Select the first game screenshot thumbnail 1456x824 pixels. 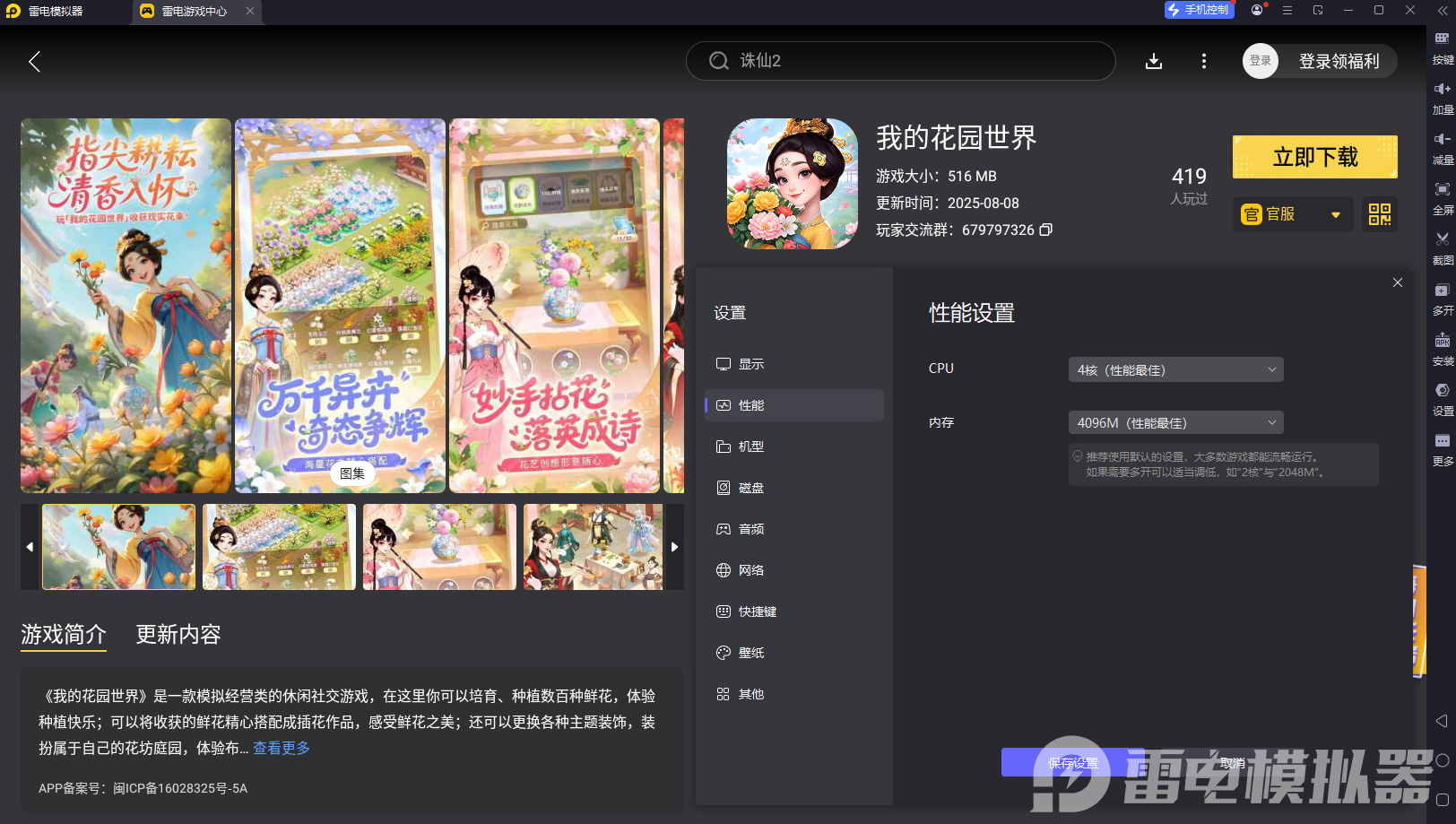[x=117, y=546]
